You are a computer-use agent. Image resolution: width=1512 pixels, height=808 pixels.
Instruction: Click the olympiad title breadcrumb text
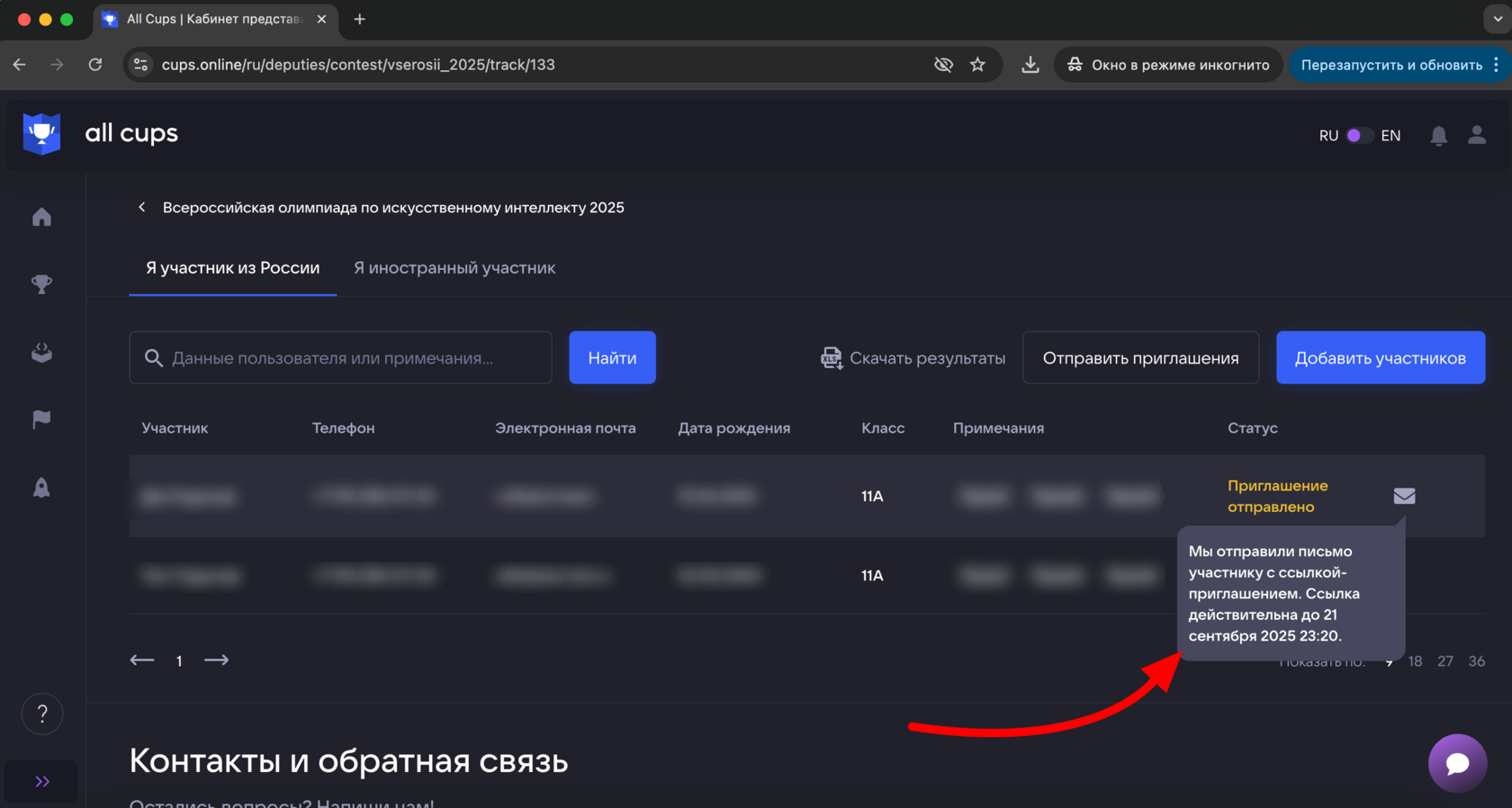coord(393,208)
